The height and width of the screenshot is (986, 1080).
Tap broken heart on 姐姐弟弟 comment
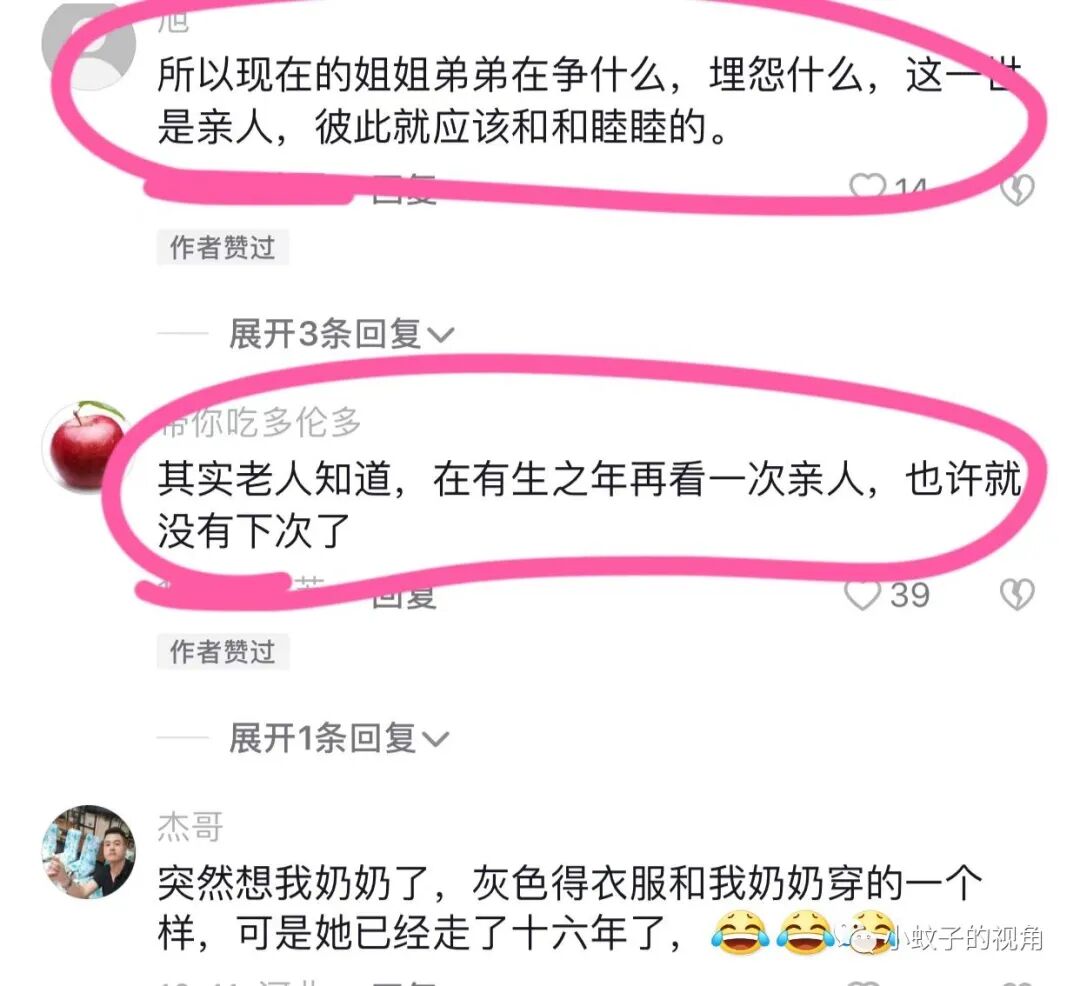(x=1017, y=190)
